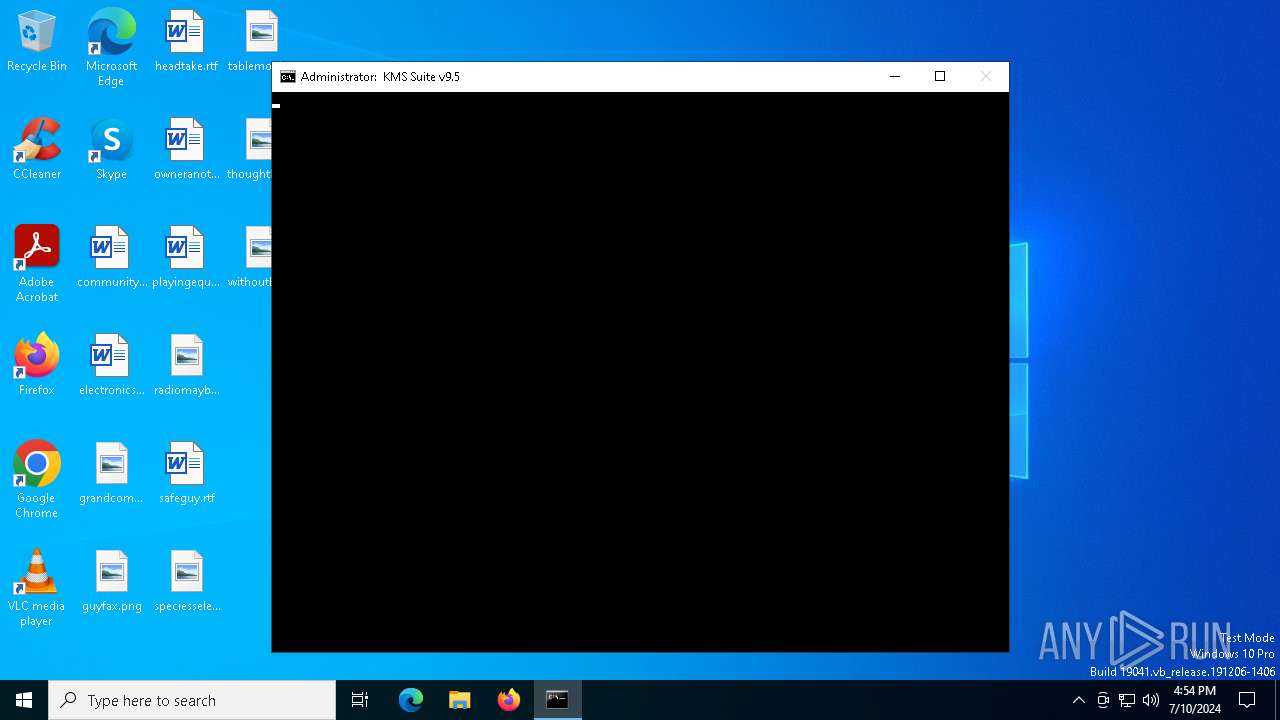Show hidden system tray icons
1280x720 pixels.
click(x=1078, y=700)
